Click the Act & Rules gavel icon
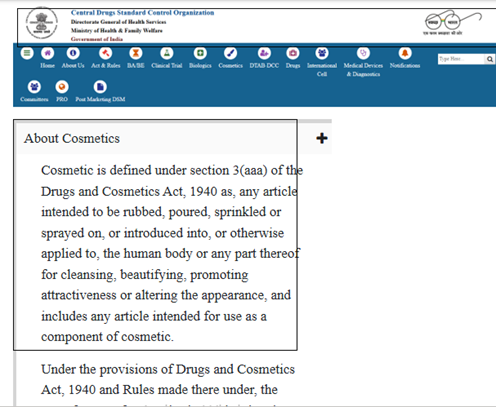 [105, 53]
